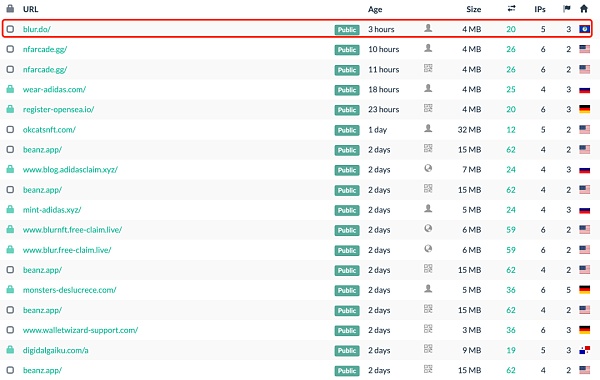Sort by the Size column header
The image size is (600, 380).
474,9
